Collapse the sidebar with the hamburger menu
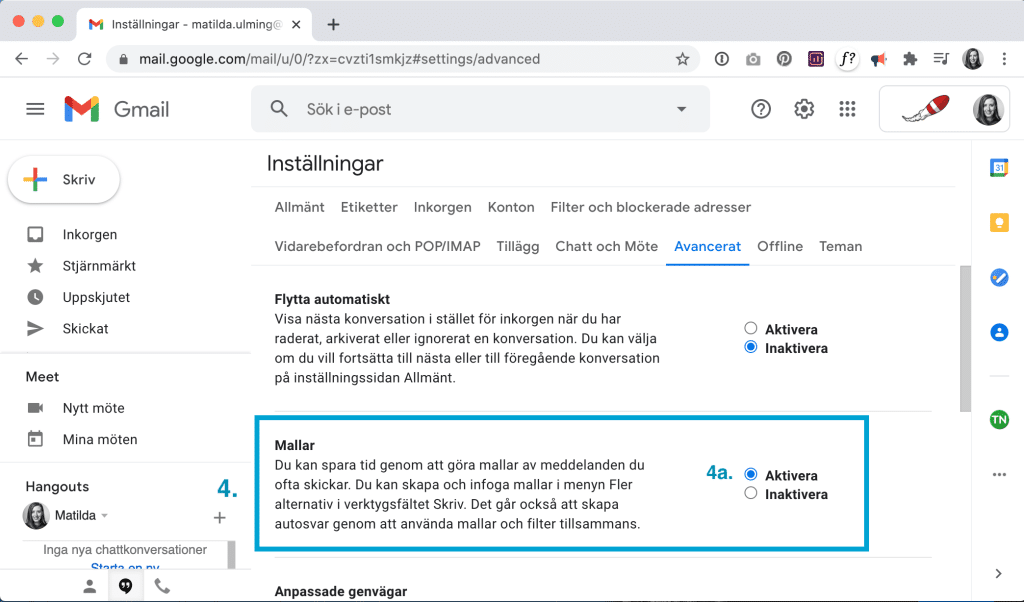Screen dimensions: 1024x602 click(35, 108)
